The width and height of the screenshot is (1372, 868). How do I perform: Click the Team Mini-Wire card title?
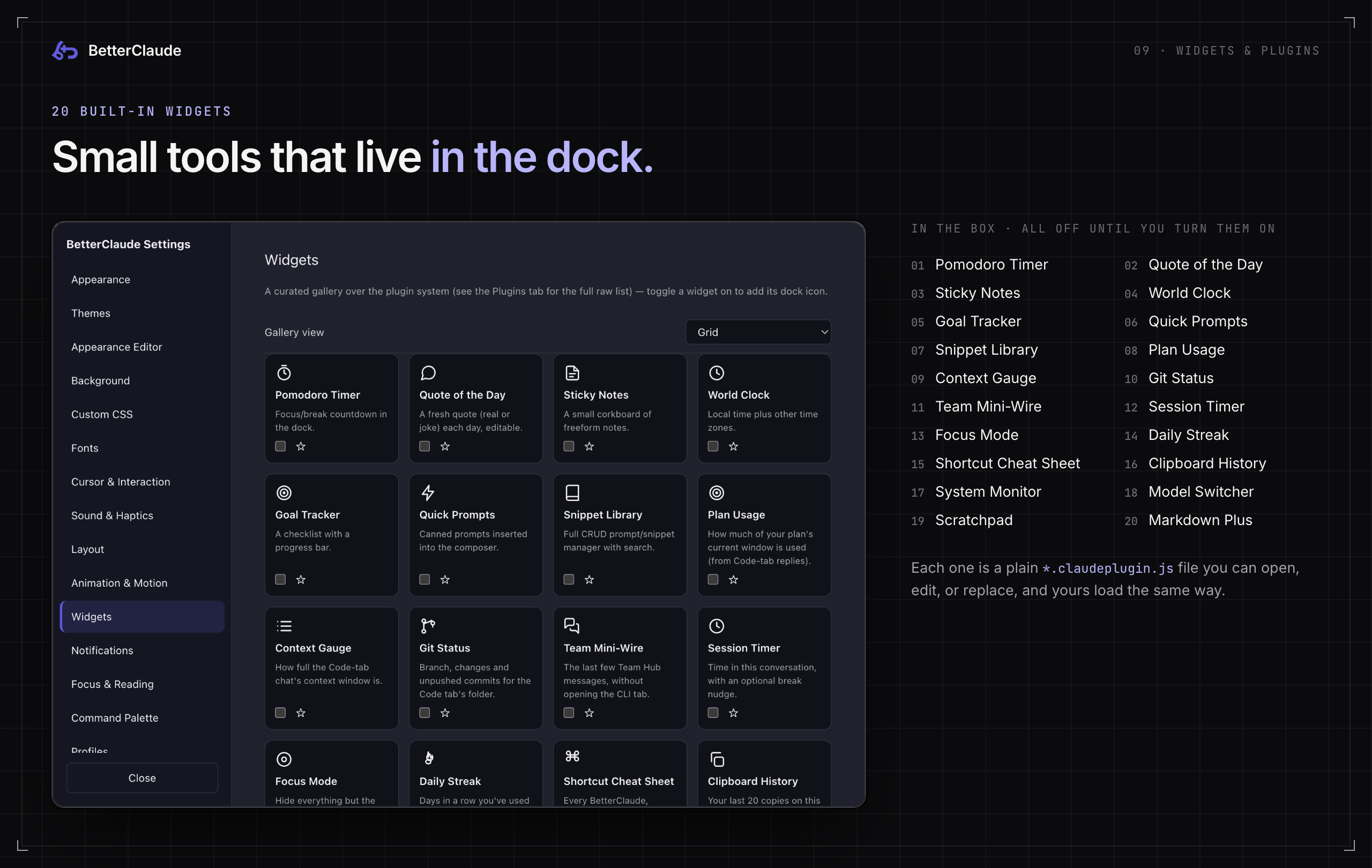point(603,648)
